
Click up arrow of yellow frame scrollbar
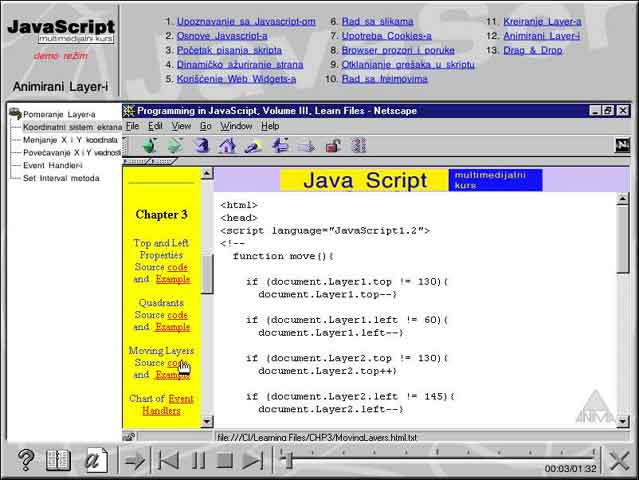pos(207,174)
